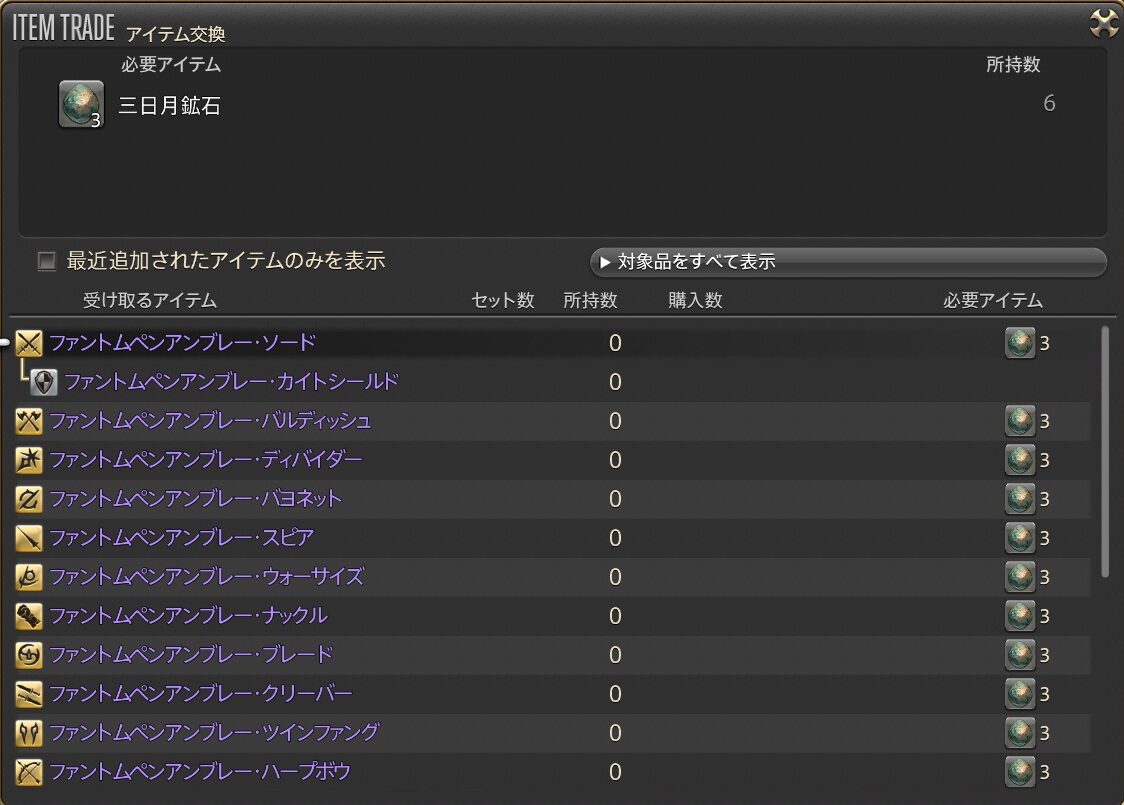Click the 三日月鉱石 ore icon in required items
Viewport: 1124px width, 805px height.
pyautogui.click(x=81, y=104)
